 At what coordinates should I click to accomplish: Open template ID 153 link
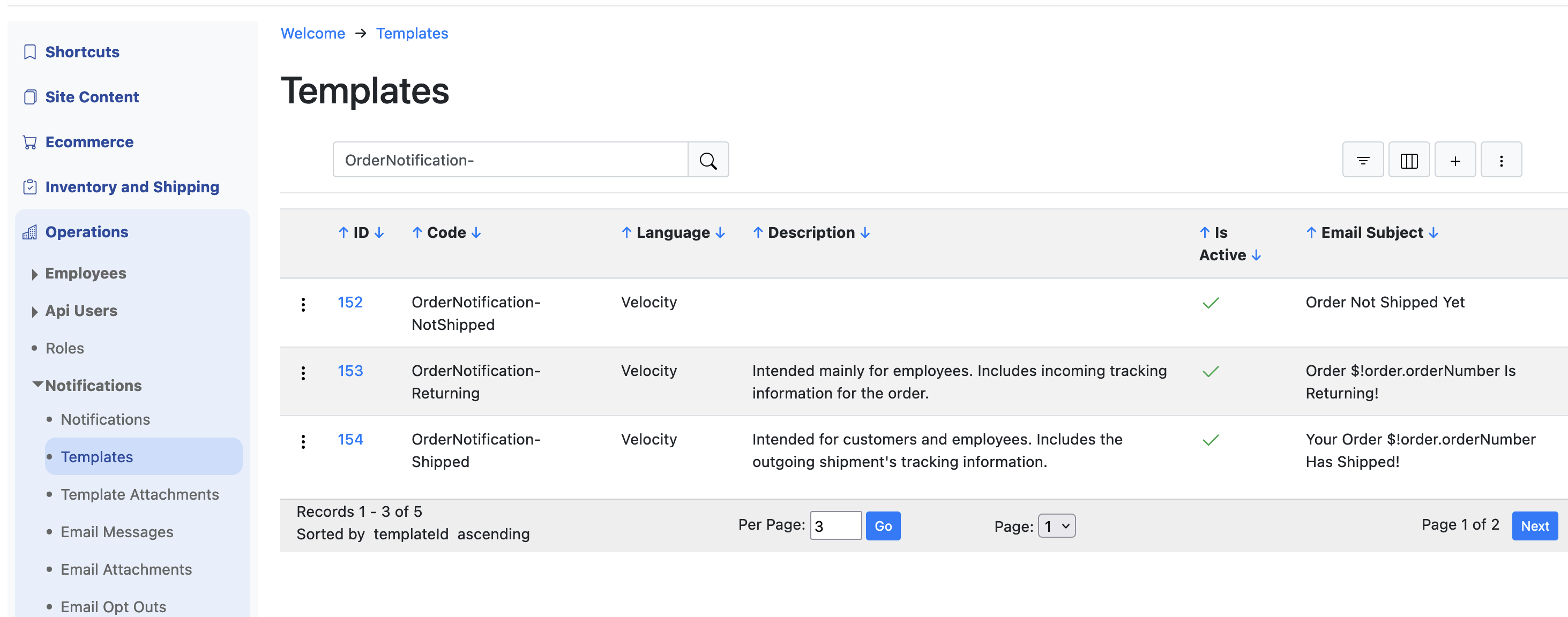(350, 371)
